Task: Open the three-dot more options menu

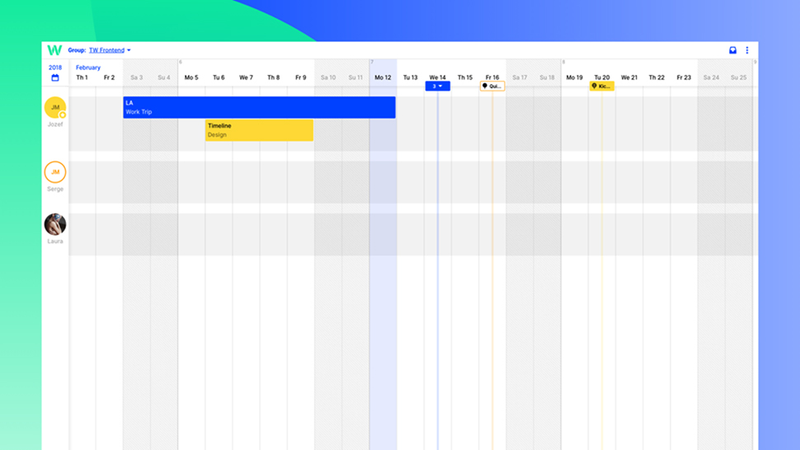Action: [747, 50]
